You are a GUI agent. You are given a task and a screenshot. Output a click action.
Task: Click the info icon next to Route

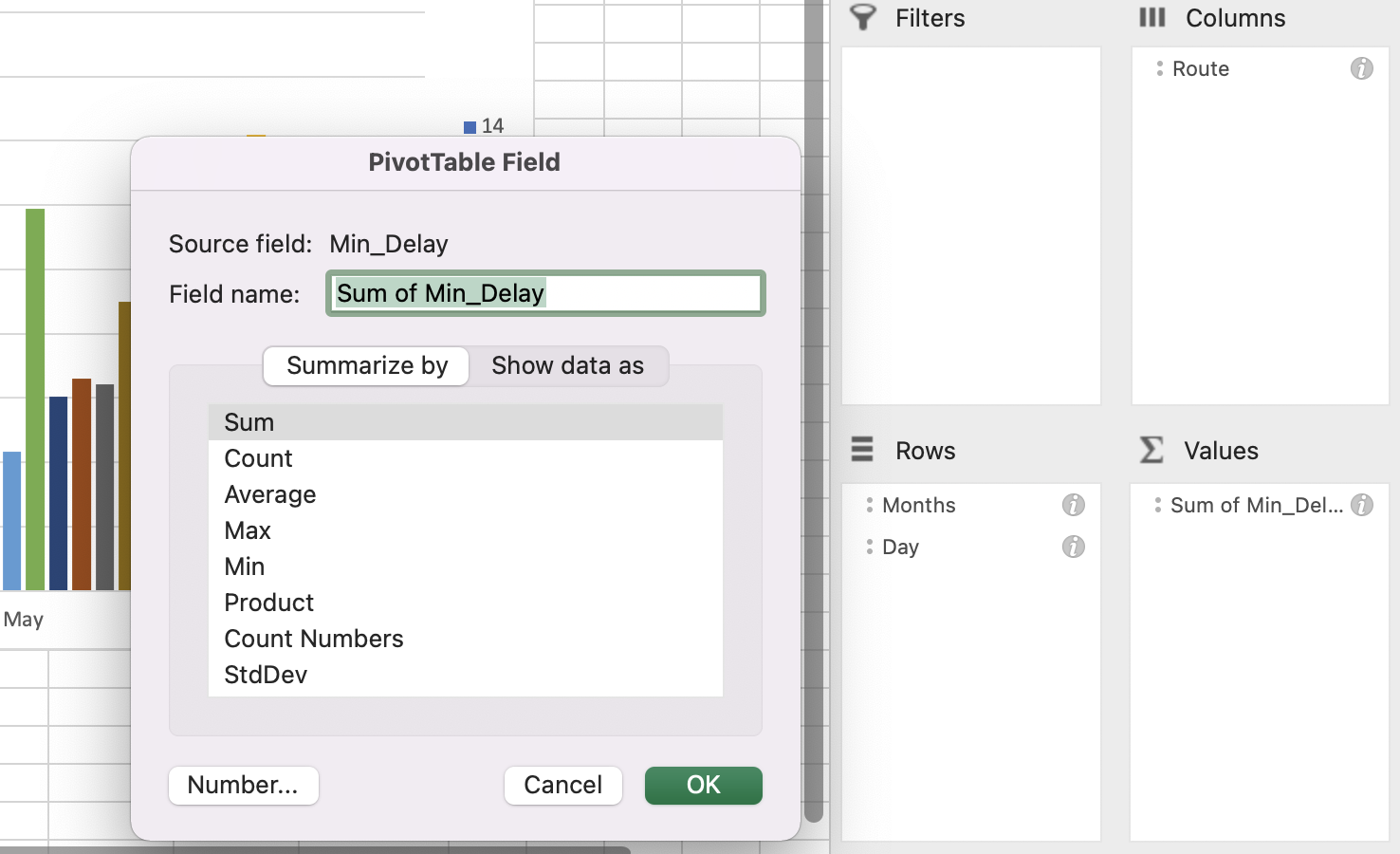click(1363, 68)
